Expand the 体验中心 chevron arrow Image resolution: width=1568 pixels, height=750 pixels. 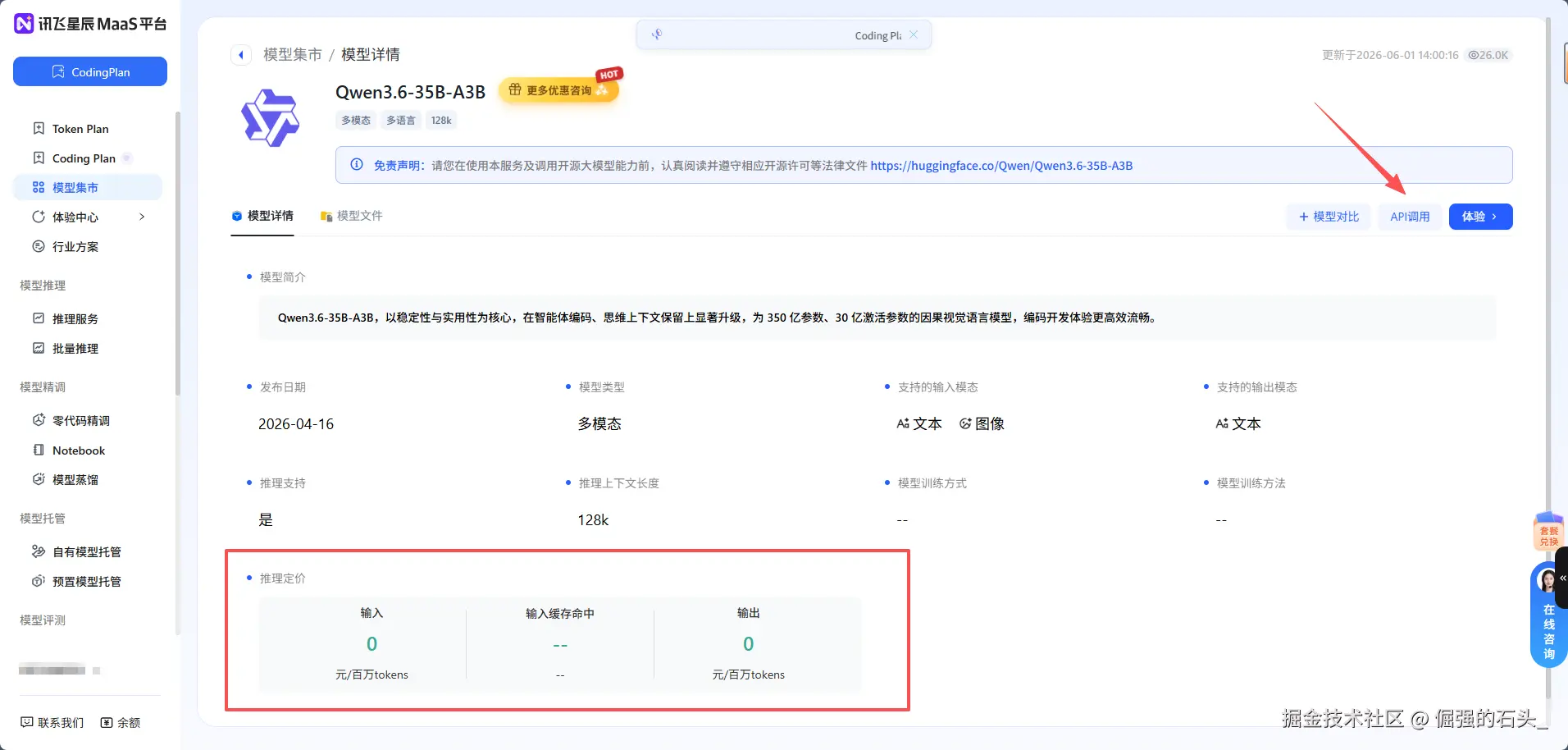(x=142, y=217)
